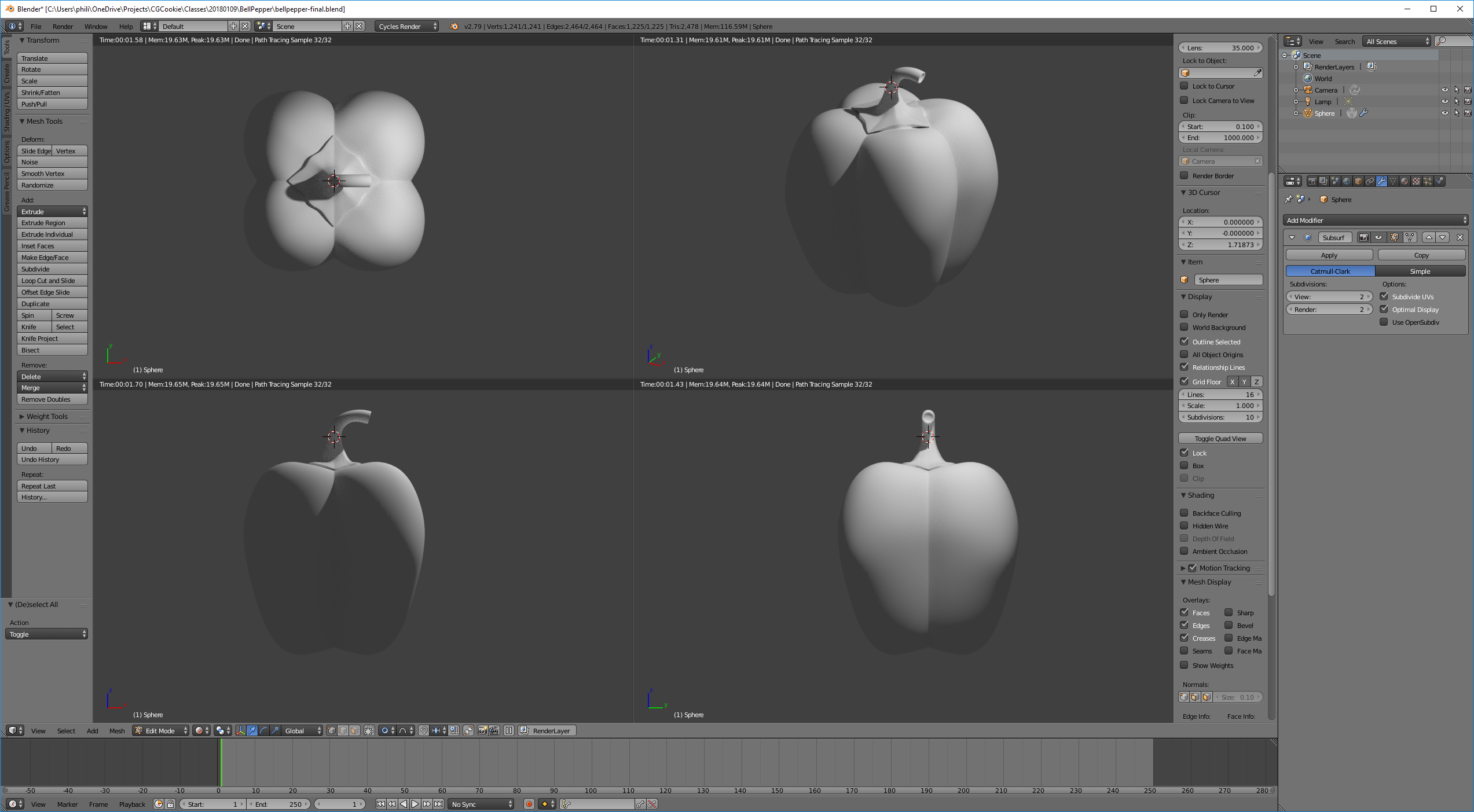Open the World properties globe icon
The width and height of the screenshot is (1474, 812).
point(1347,181)
